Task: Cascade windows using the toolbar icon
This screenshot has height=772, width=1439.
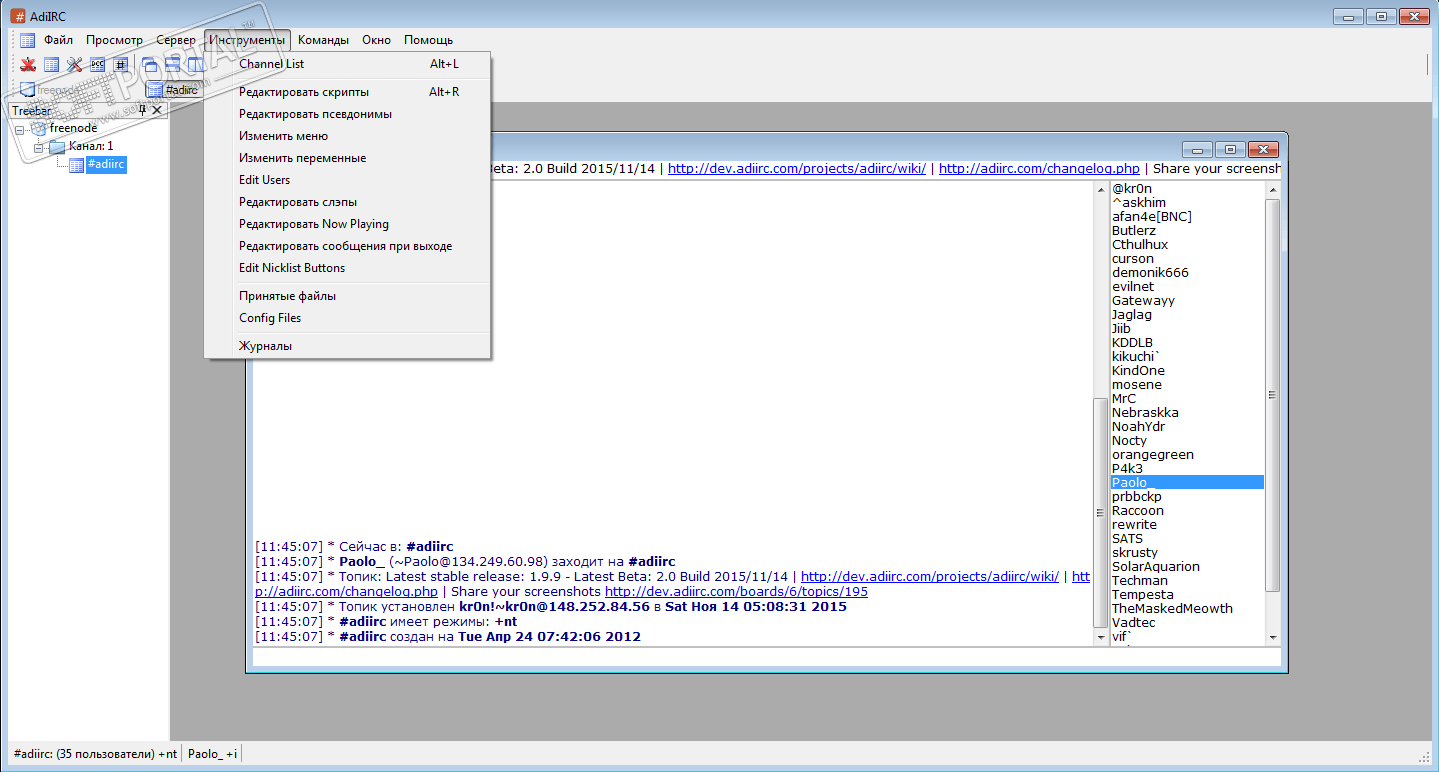Action: pyautogui.click(x=149, y=65)
